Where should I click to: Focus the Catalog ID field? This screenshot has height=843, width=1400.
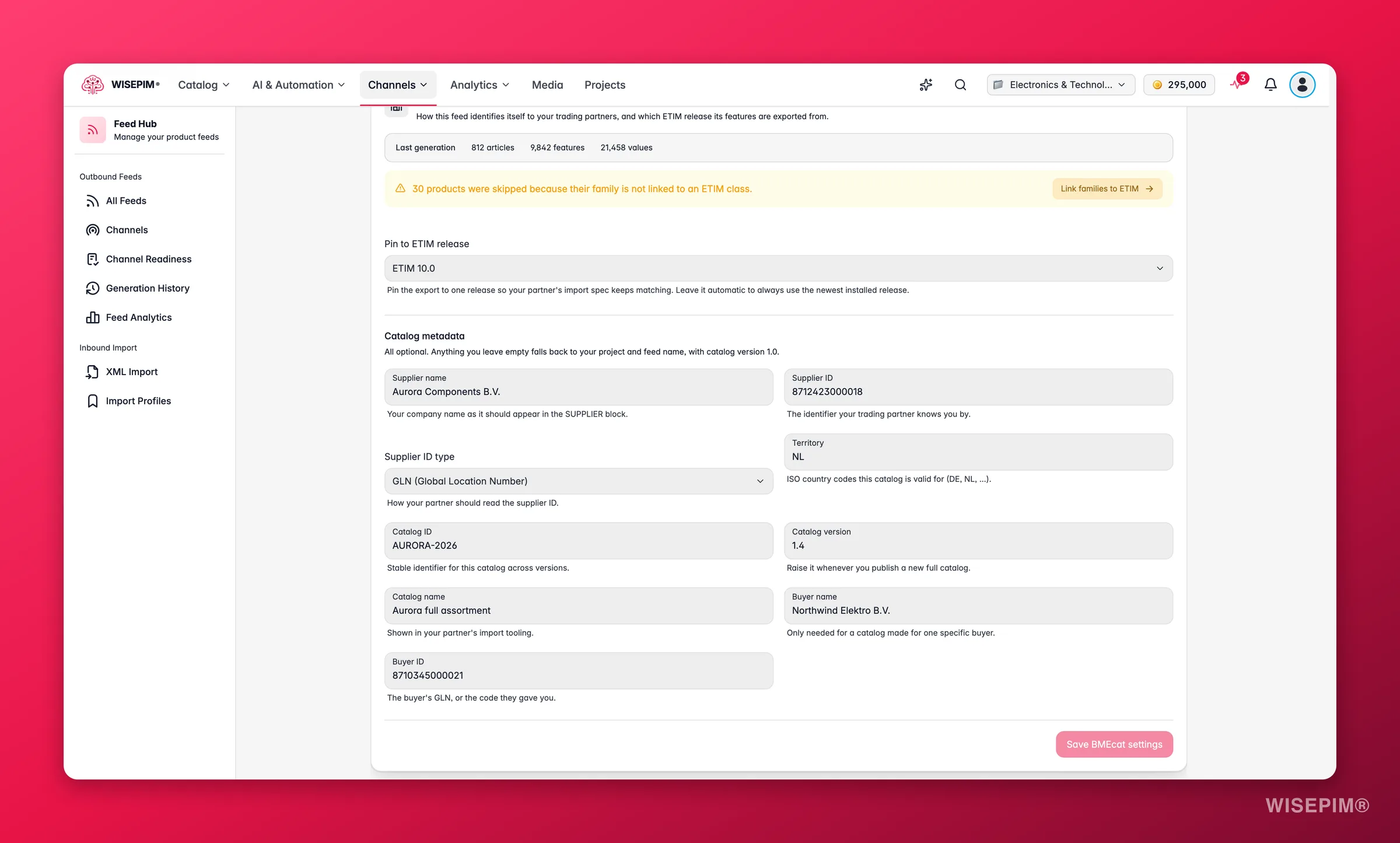(579, 540)
